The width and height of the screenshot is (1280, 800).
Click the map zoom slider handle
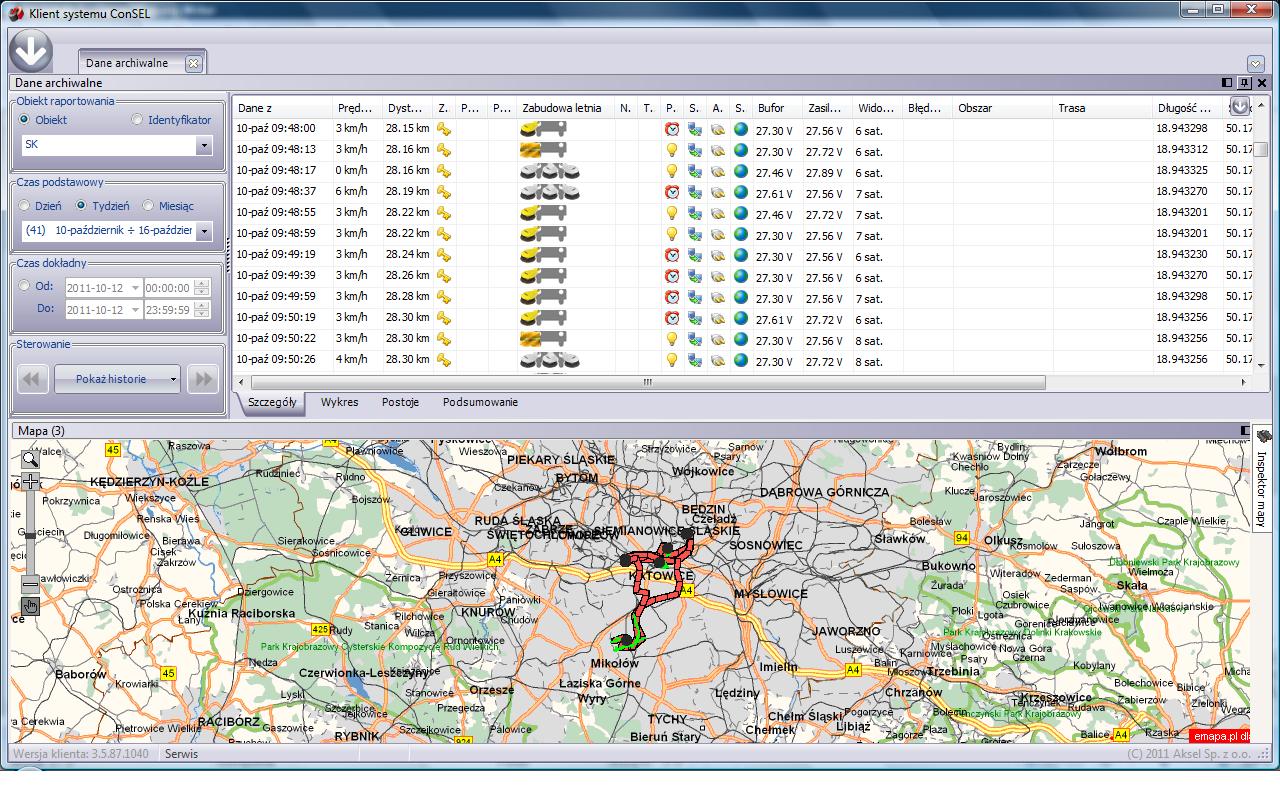tap(30, 536)
